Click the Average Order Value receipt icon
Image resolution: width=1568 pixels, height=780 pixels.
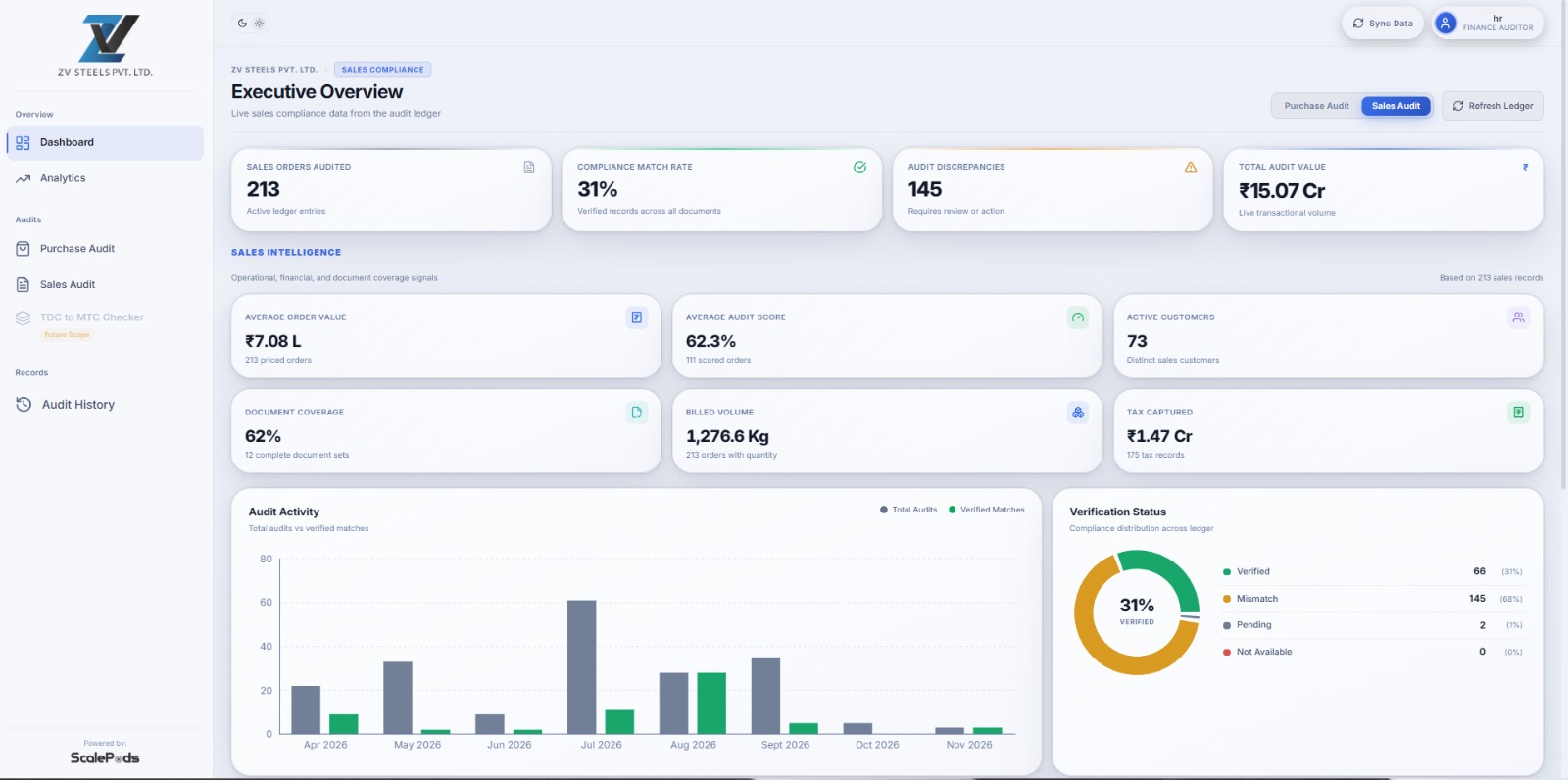click(637, 317)
